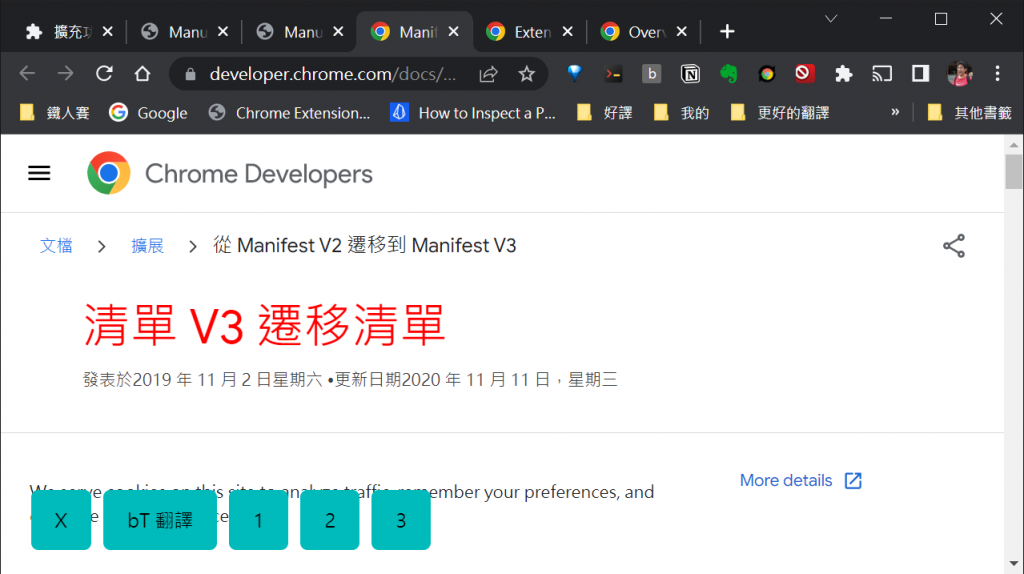Click the teal 3 button
The image size is (1024, 574).
[401, 520]
